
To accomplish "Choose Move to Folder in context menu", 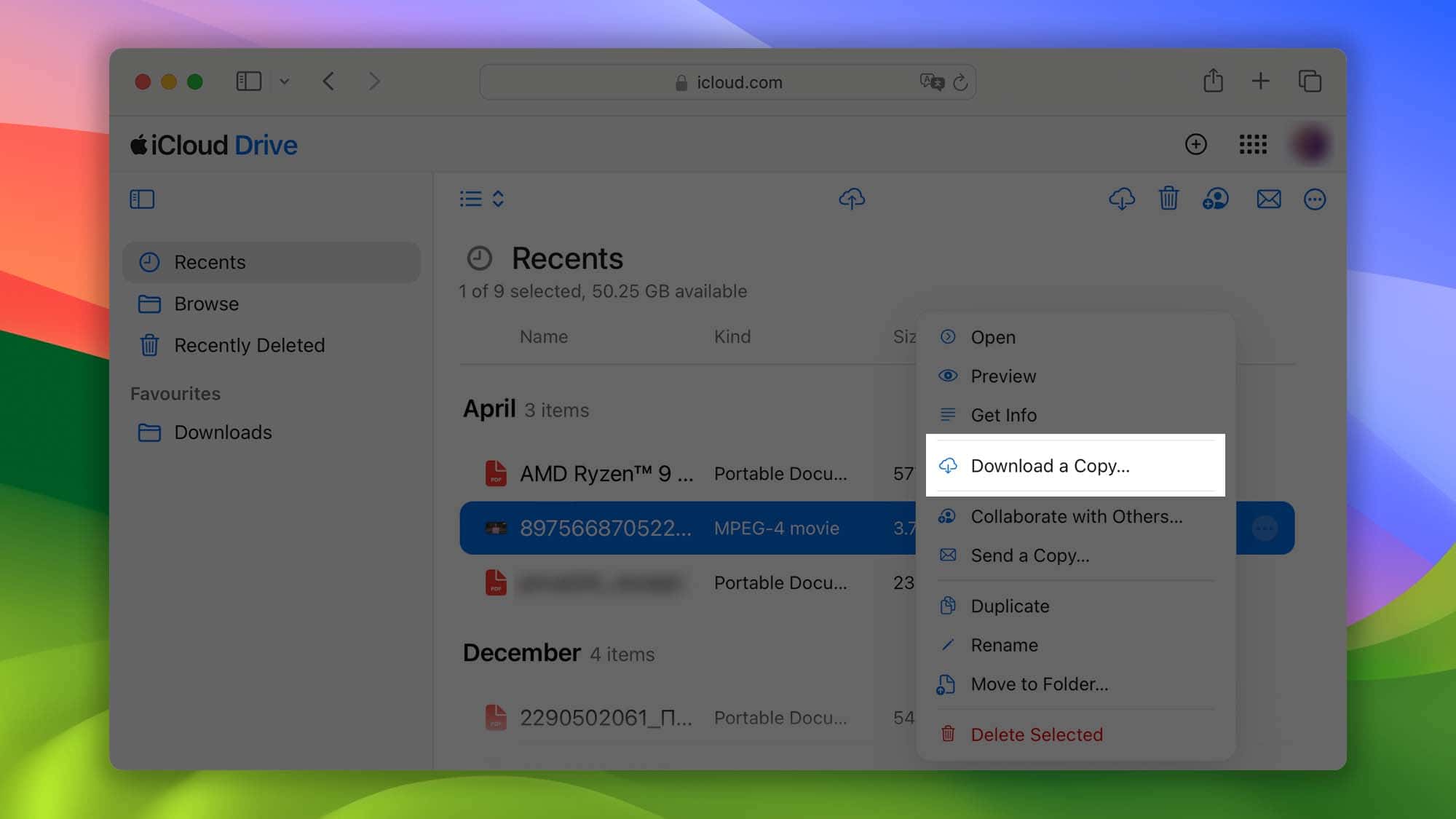I will (x=1039, y=684).
